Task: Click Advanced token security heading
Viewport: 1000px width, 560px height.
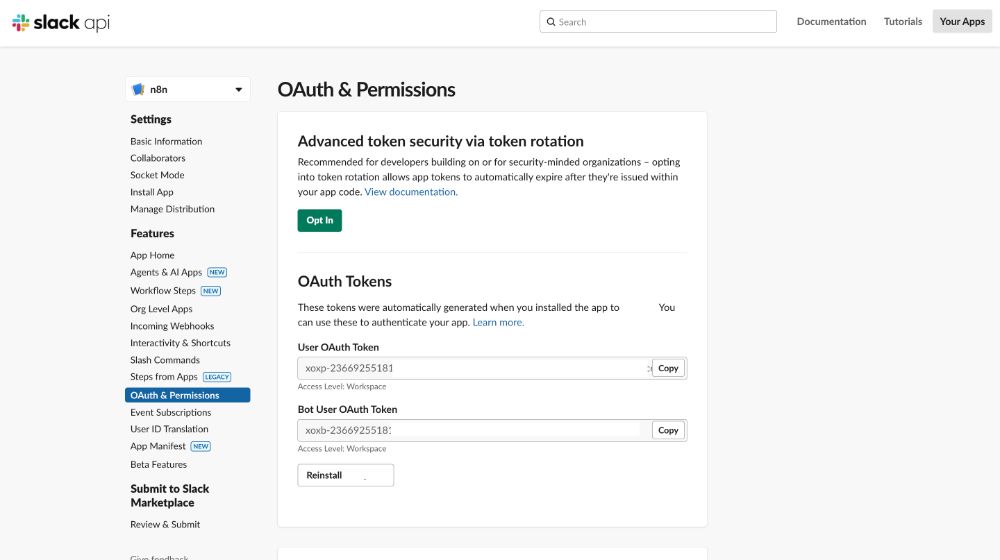Action: [441, 141]
